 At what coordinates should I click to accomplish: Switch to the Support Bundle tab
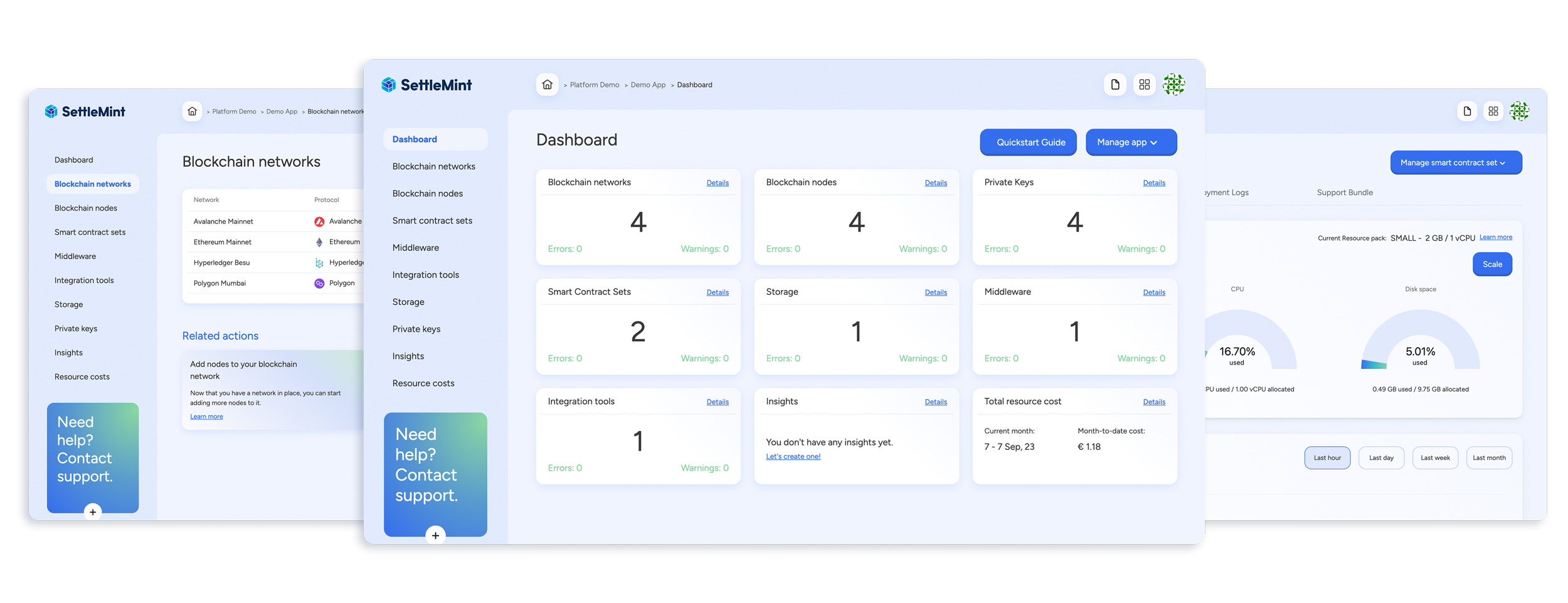click(1345, 193)
